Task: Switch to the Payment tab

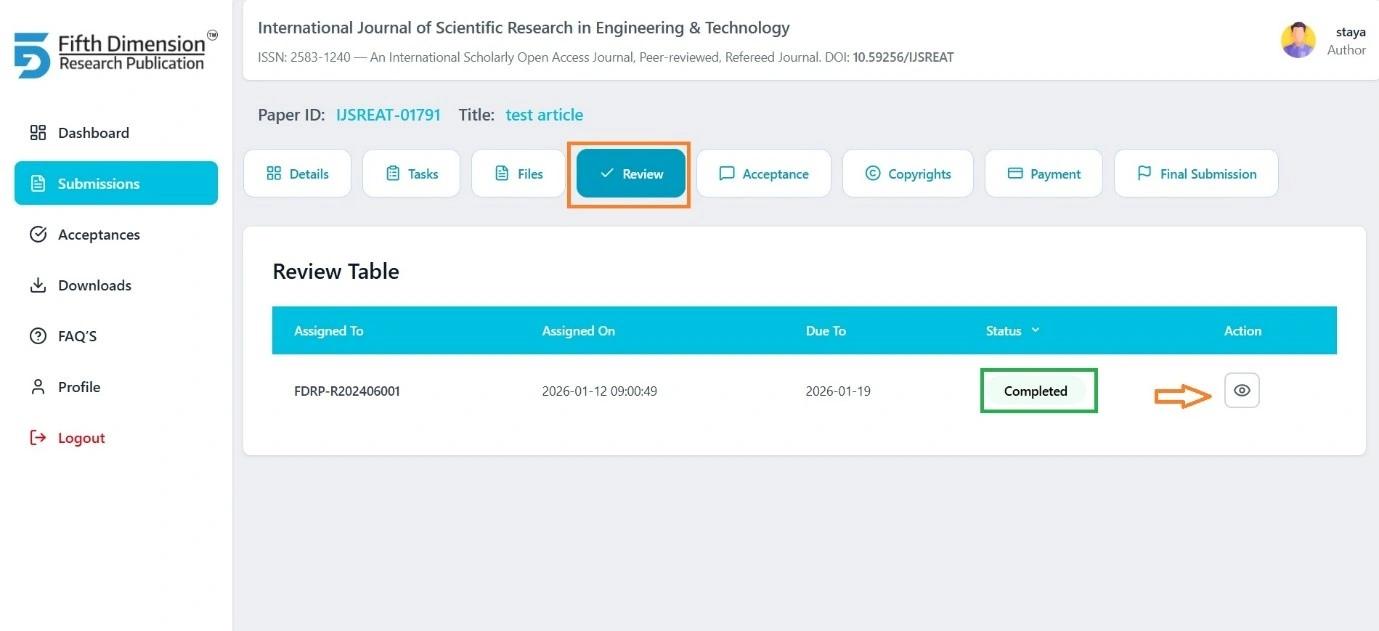Action: coord(1043,173)
